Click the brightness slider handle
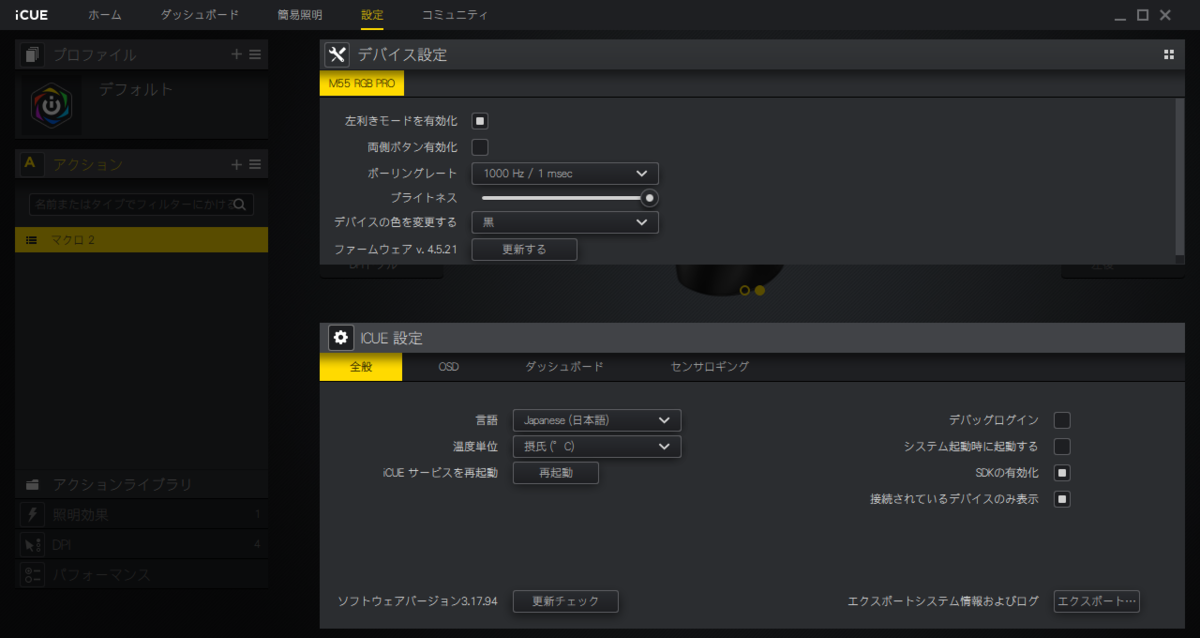 pyautogui.click(x=649, y=198)
